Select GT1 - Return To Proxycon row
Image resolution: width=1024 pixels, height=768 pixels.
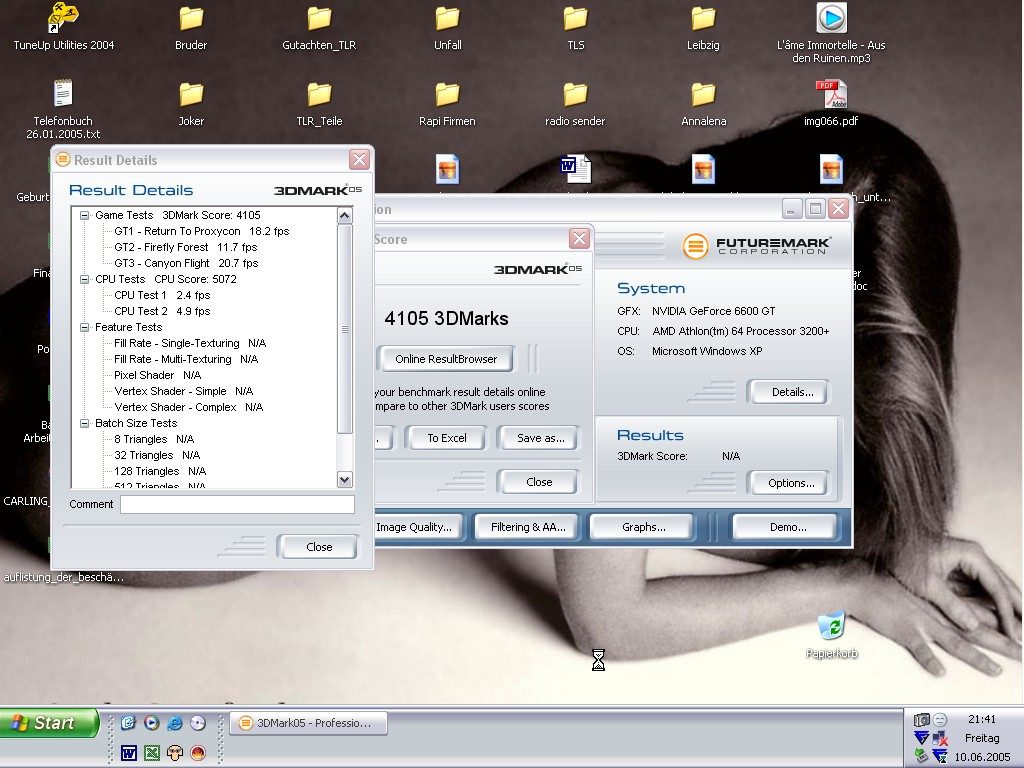(x=201, y=231)
